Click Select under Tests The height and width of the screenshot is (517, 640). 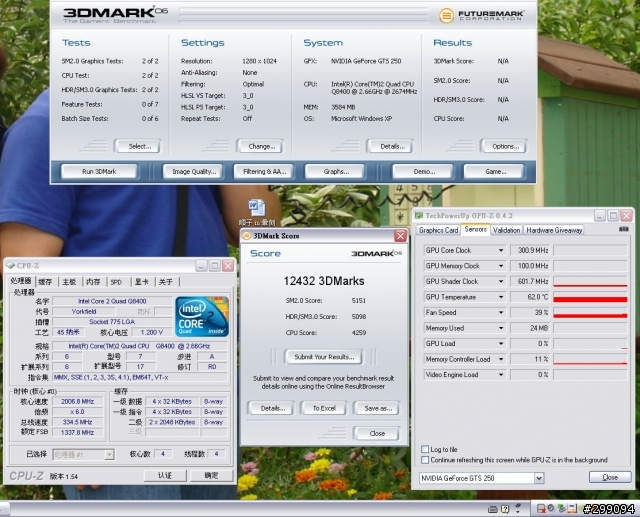[x=139, y=146]
